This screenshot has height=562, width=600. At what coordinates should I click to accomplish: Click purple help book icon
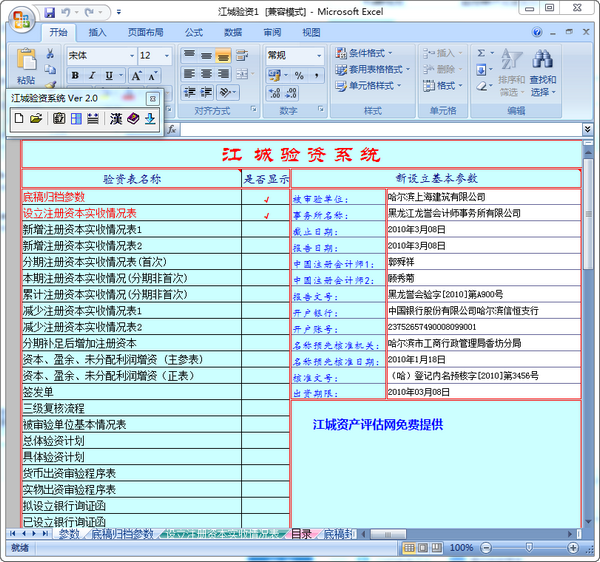coord(133,118)
